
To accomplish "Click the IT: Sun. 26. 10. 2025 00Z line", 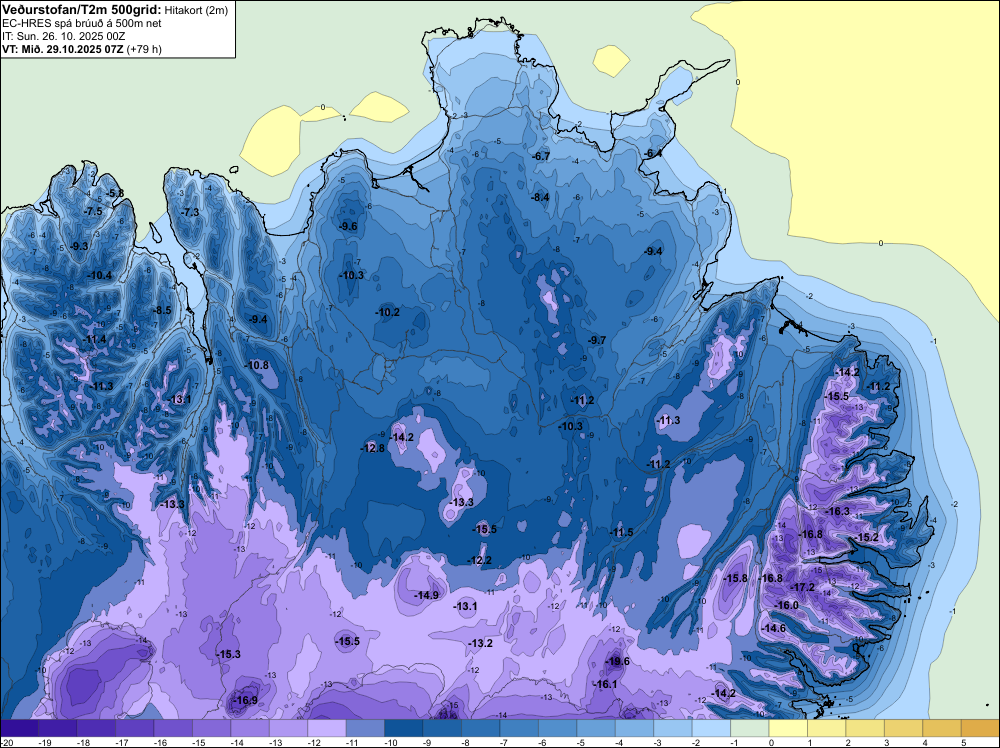I will (x=64, y=36).
